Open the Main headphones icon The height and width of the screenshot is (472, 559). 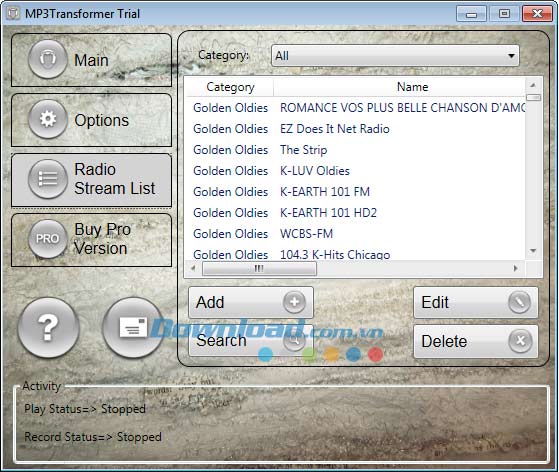pyautogui.click(x=48, y=59)
